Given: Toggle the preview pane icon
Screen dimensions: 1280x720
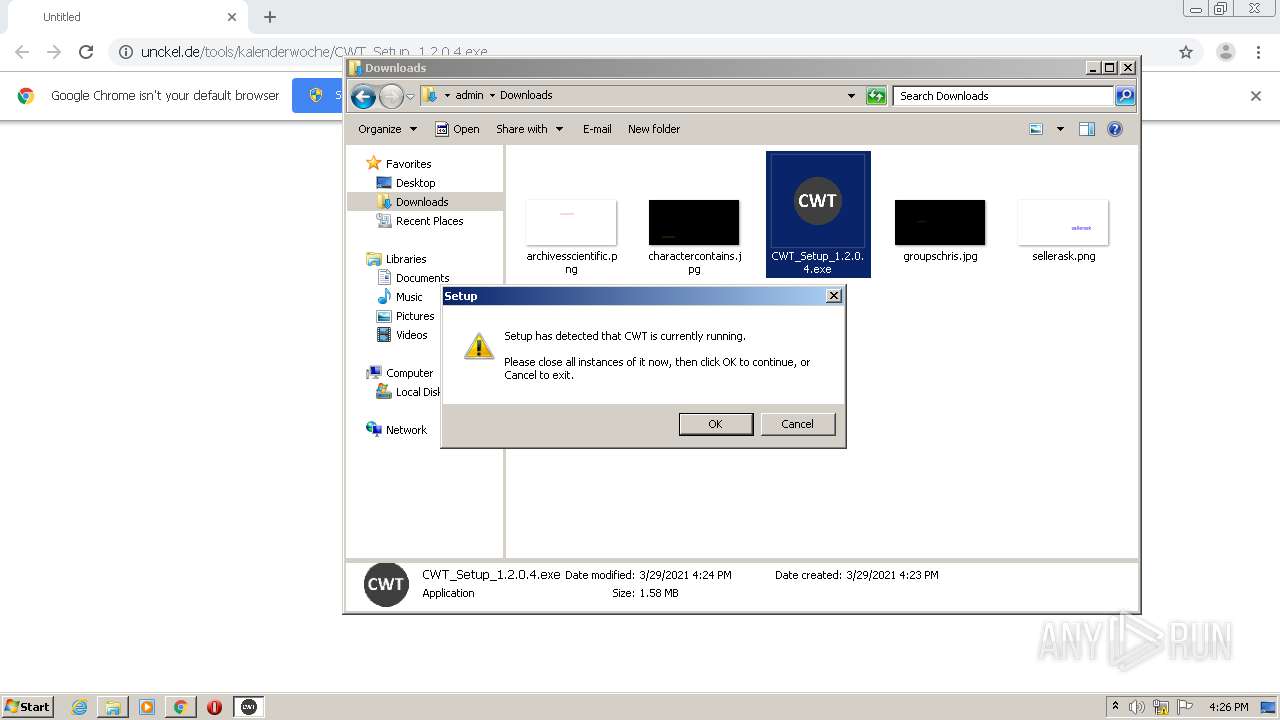Looking at the screenshot, I should pyautogui.click(x=1087, y=129).
